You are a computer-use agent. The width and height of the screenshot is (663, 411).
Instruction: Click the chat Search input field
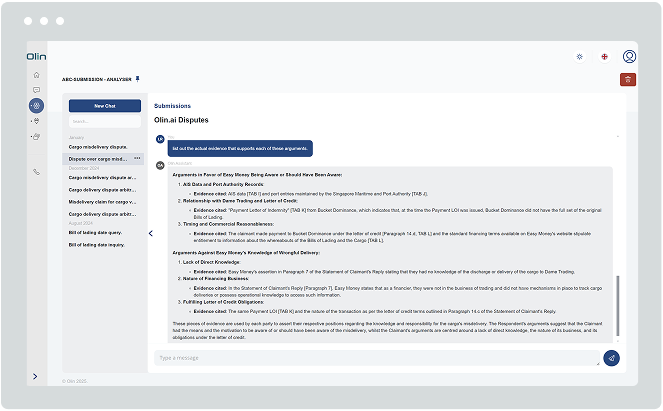click(105, 122)
